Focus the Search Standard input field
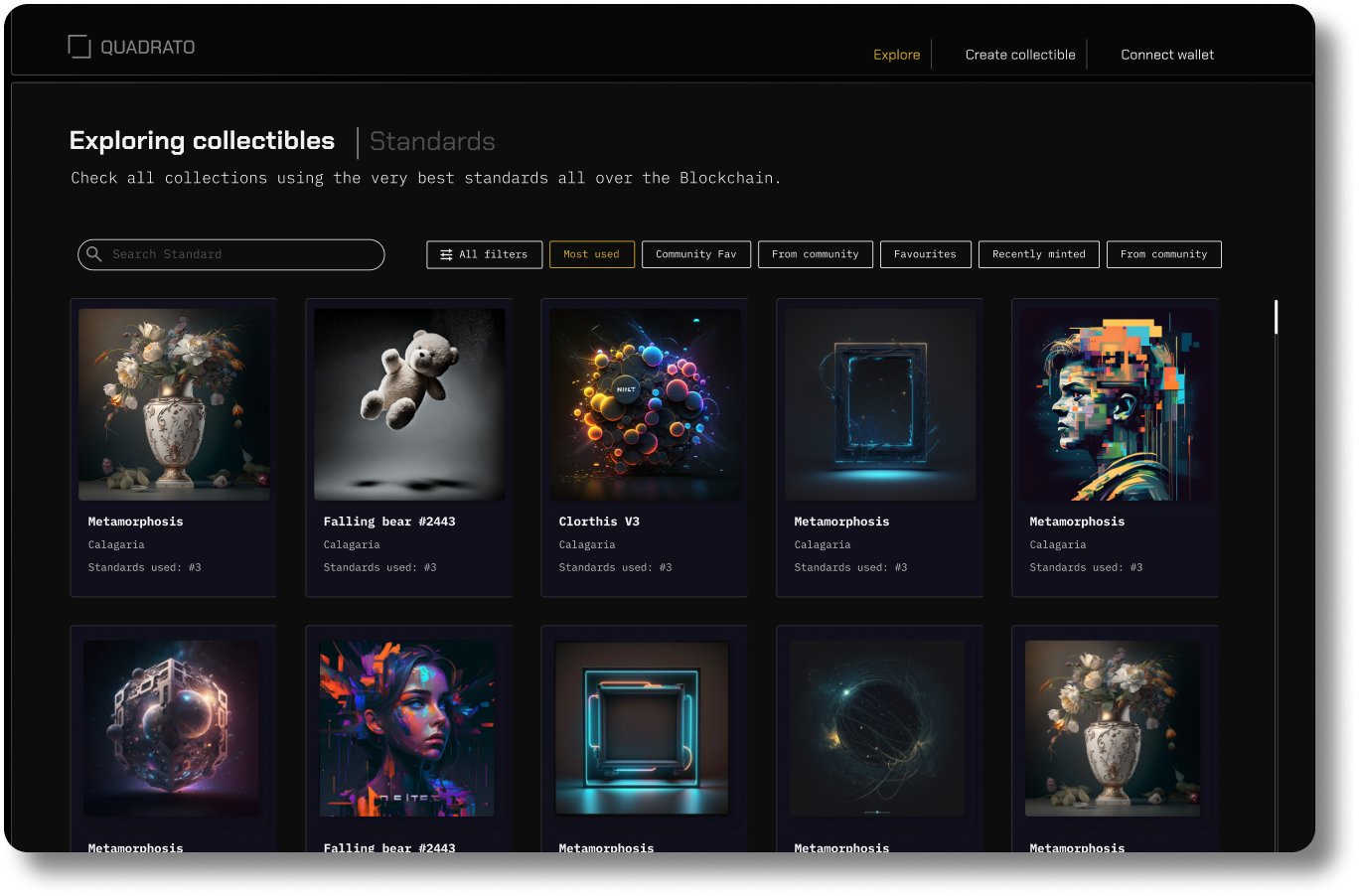 click(231, 254)
